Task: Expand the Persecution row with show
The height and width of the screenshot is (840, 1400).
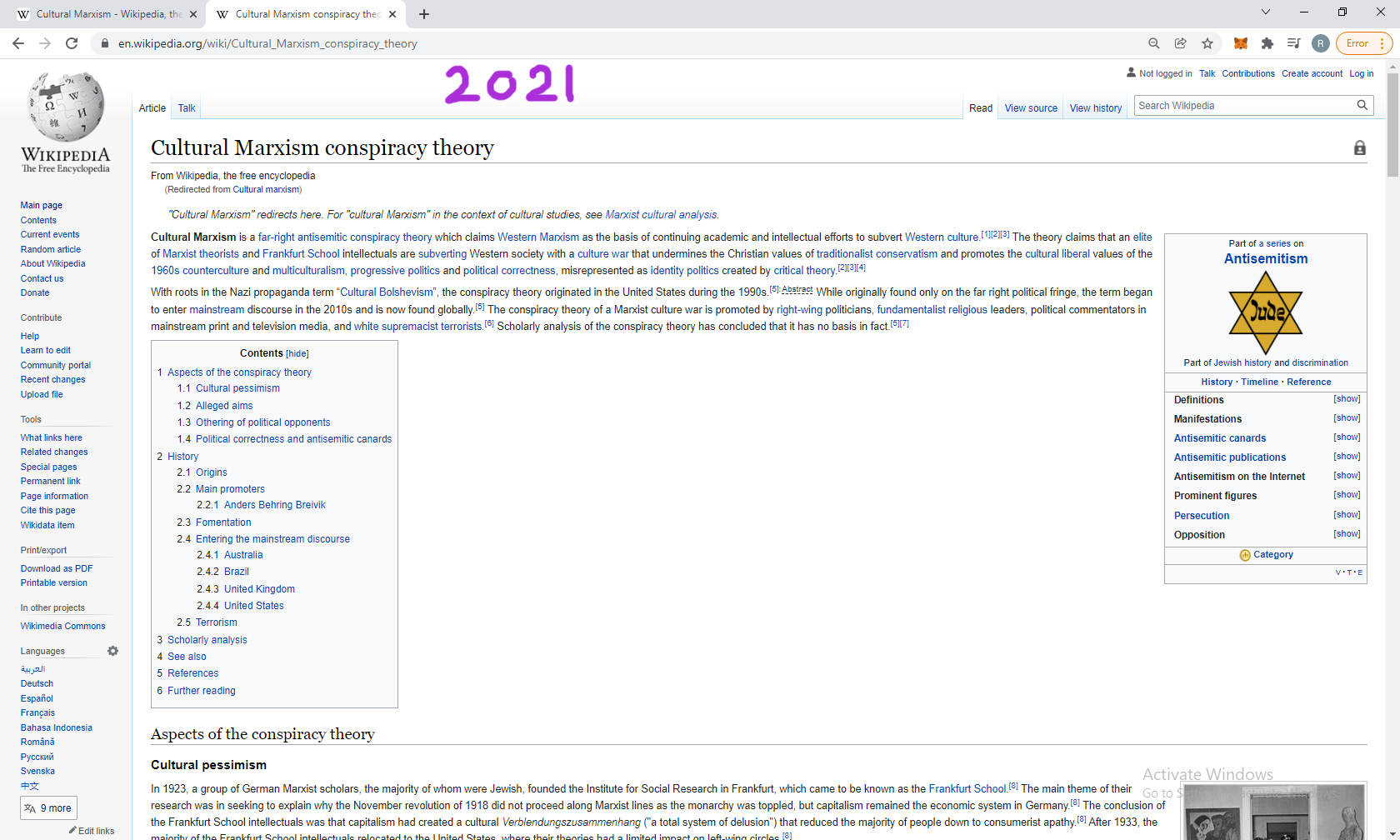Action: pos(1347,515)
